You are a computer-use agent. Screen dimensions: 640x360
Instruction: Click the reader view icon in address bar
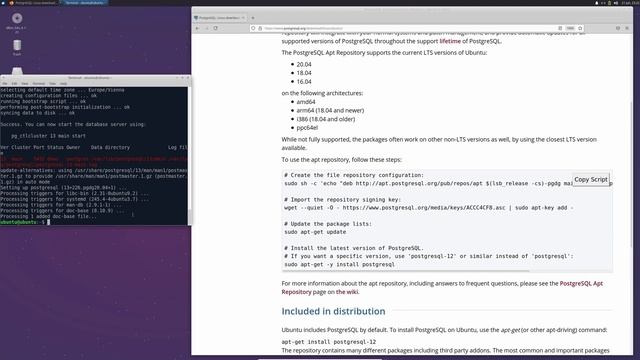560,28
